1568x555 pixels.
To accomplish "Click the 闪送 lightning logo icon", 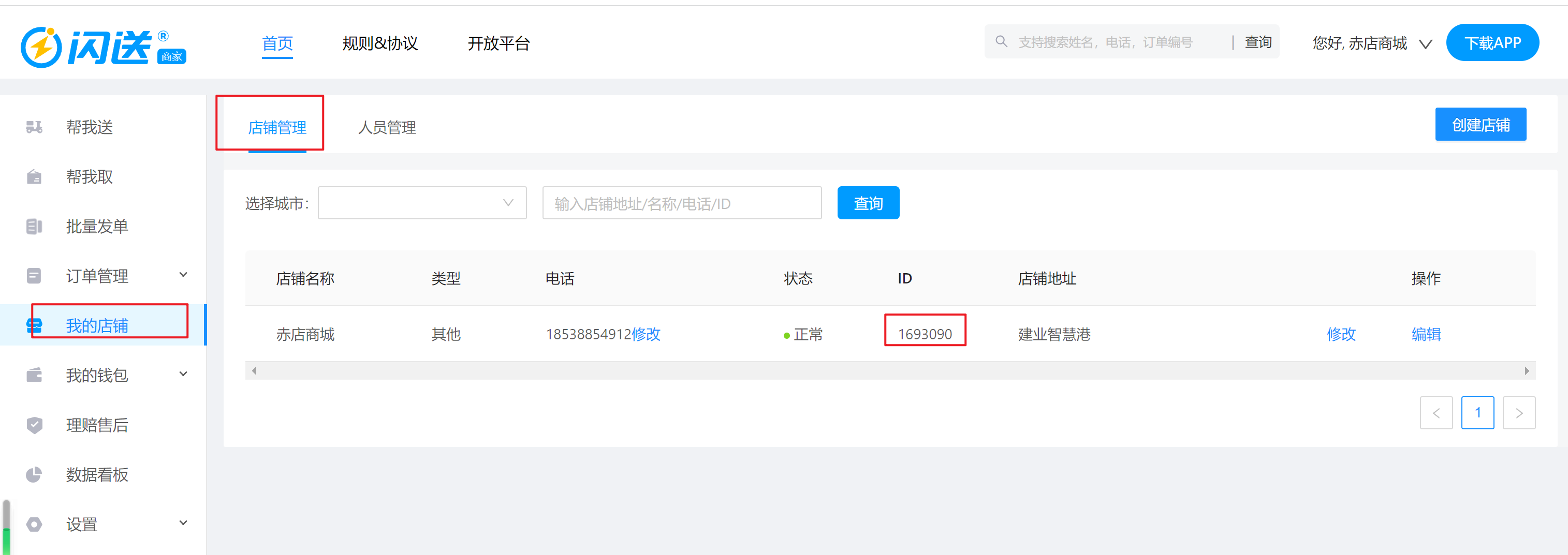I will [41, 47].
